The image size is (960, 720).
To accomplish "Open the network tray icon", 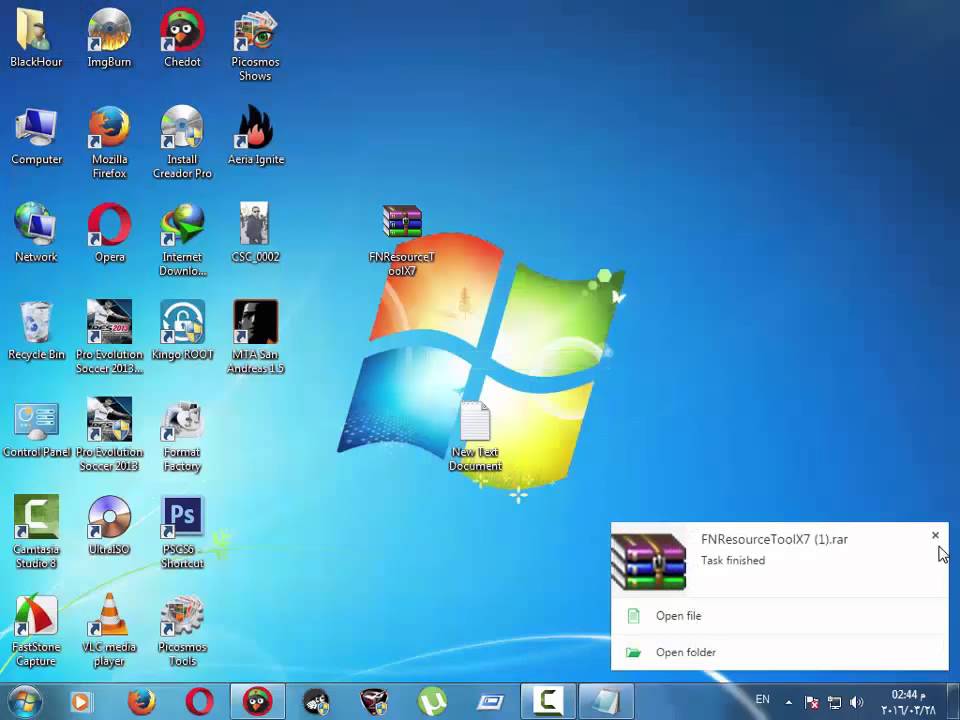I will click(x=834, y=702).
